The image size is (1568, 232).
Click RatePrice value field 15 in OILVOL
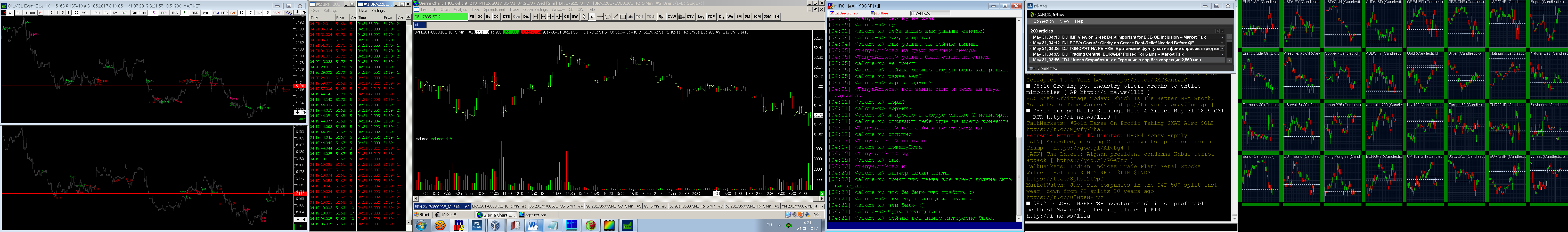pos(153,13)
